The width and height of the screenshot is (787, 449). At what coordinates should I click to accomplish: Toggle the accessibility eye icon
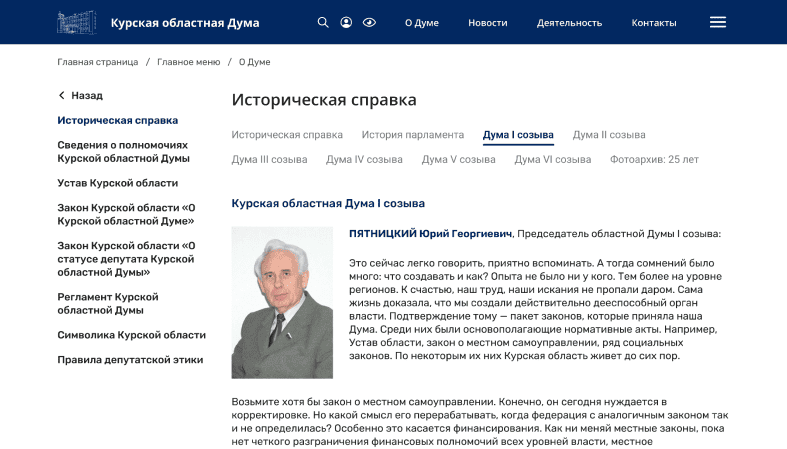point(369,23)
